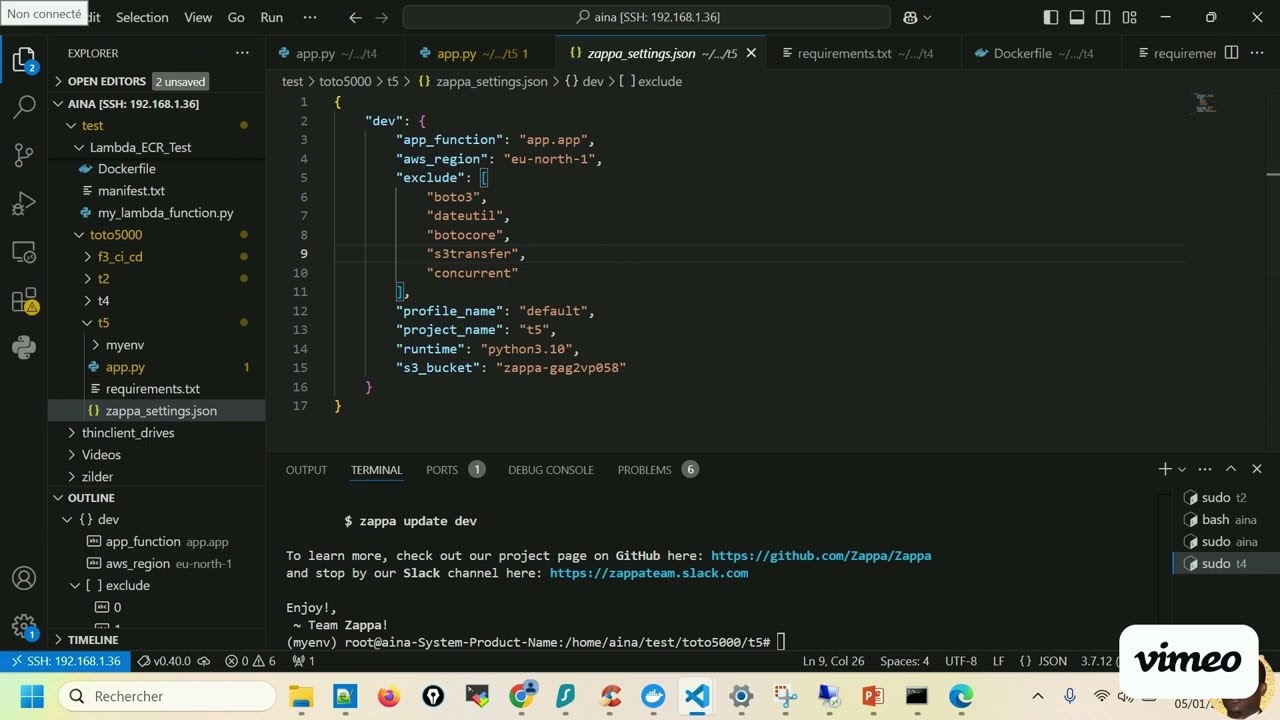The image size is (1280, 720).
Task: Split the editor right
Action: 1231,53
